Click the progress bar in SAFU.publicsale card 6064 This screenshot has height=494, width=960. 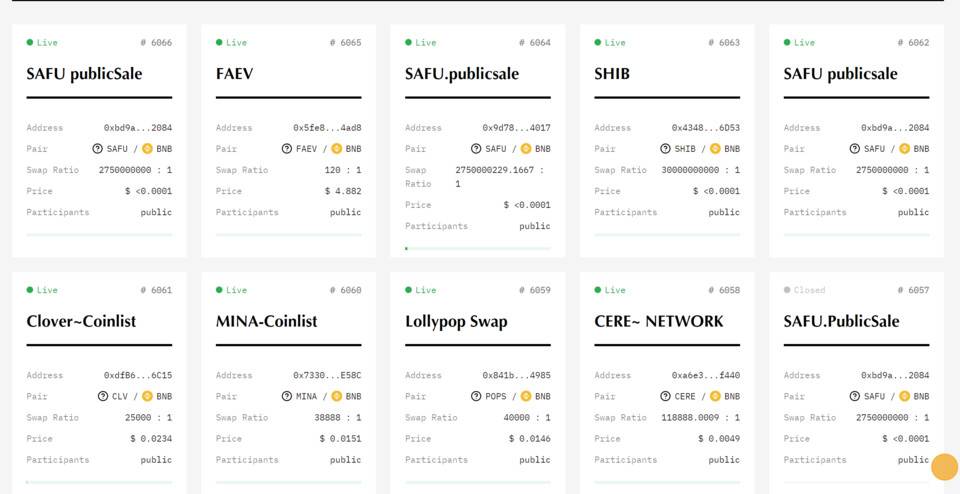pos(477,248)
